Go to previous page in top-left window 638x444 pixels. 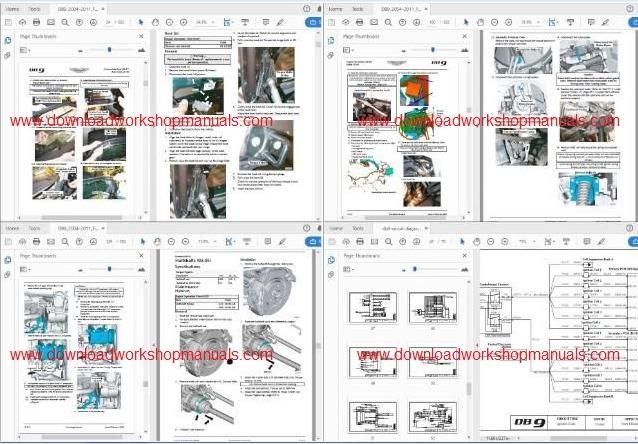[79, 22]
